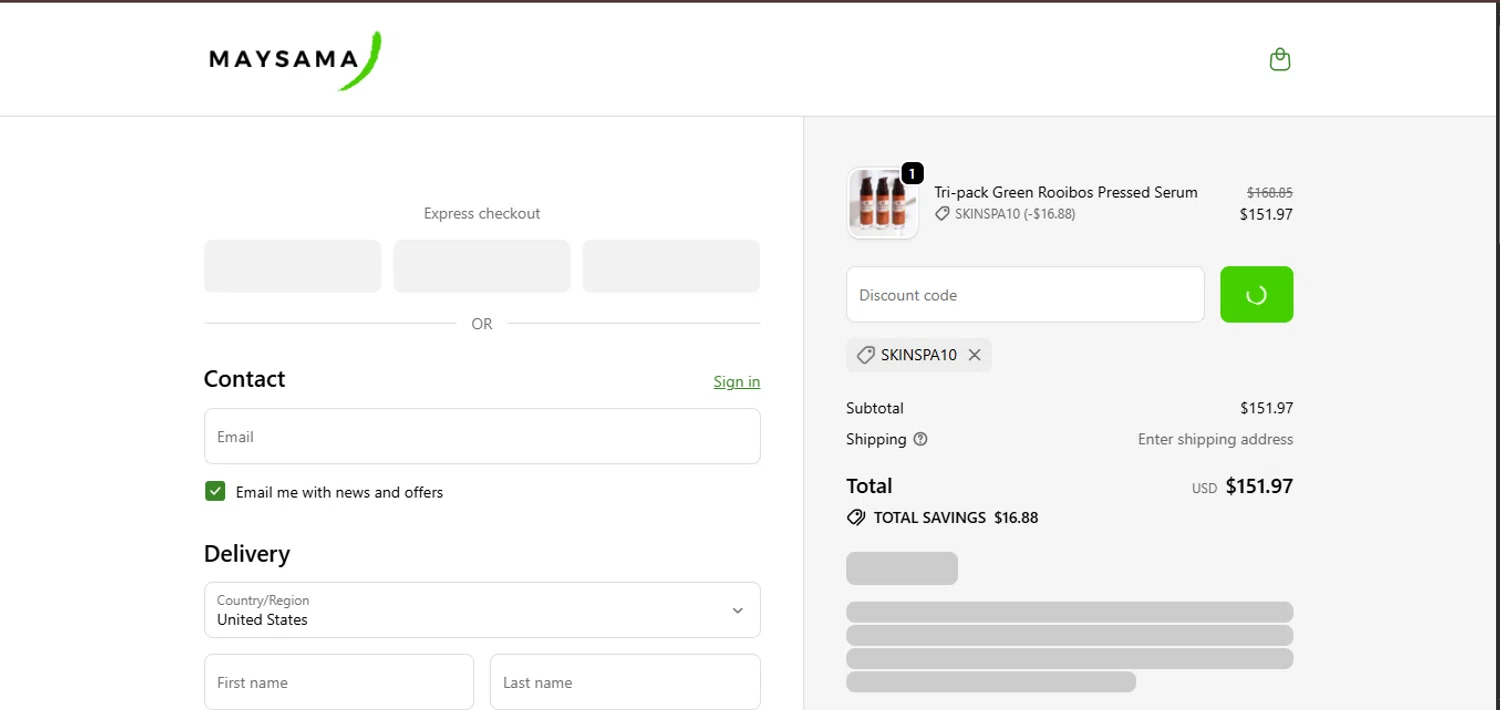The image size is (1500, 710).
Task: Click the tag icon in the SKINSPA10 chip
Action: point(866,355)
